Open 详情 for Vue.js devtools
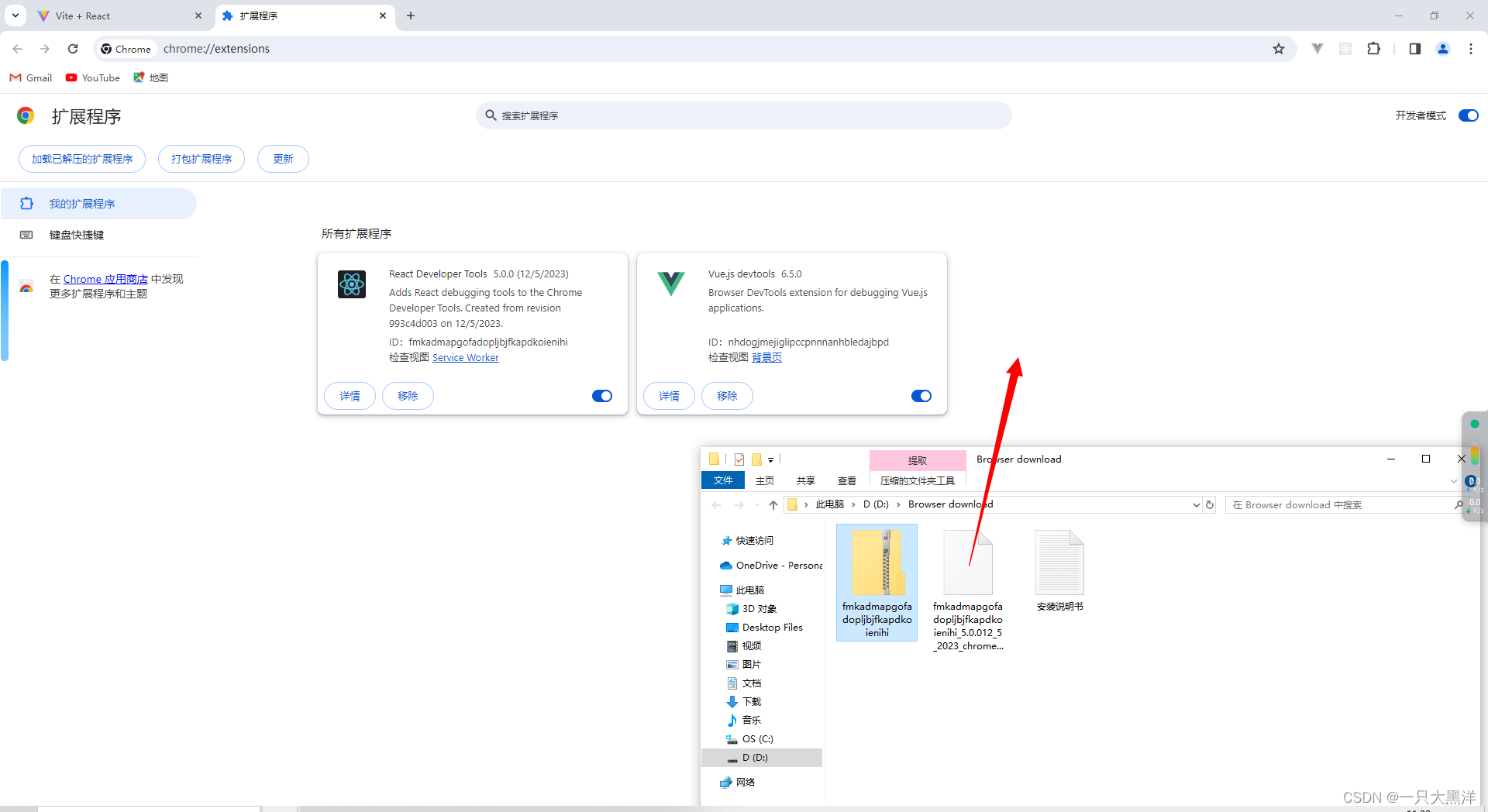This screenshot has height=812, width=1488. click(669, 396)
